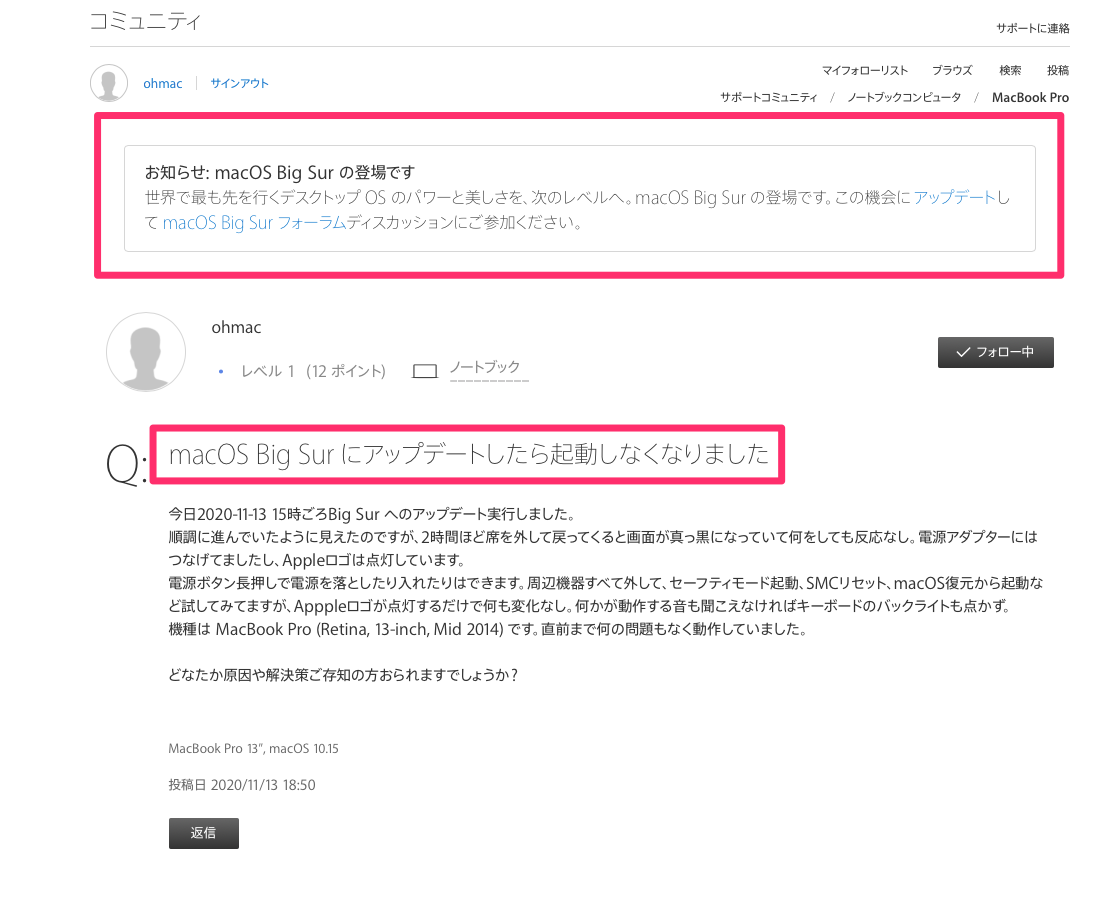Click the お知らせ: macOS Big Sur の登場です heading
This screenshot has height=921, width=1108.
coord(280,172)
